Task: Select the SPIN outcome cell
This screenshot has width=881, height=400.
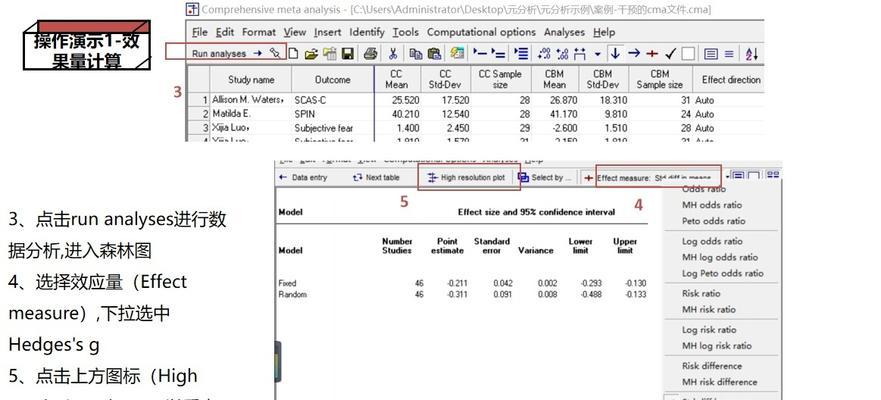Action: pyautogui.click(x=333, y=114)
